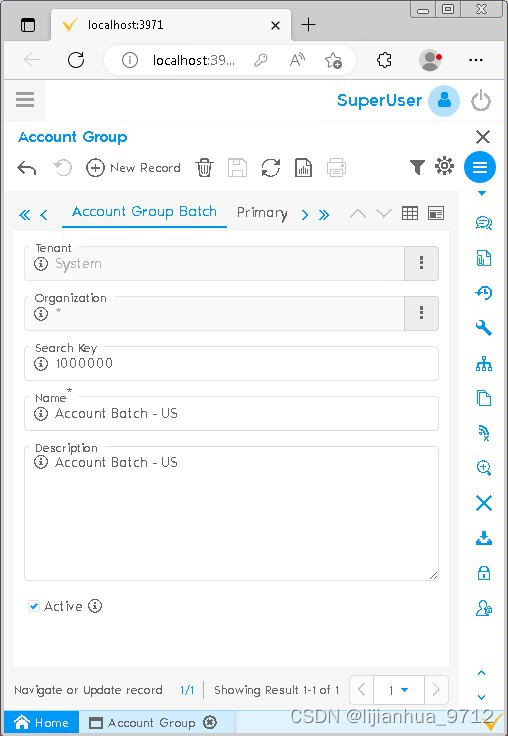Screen dimensions: 508x736
Task: Open the report icon in the toolbar
Action: [303, 168]
